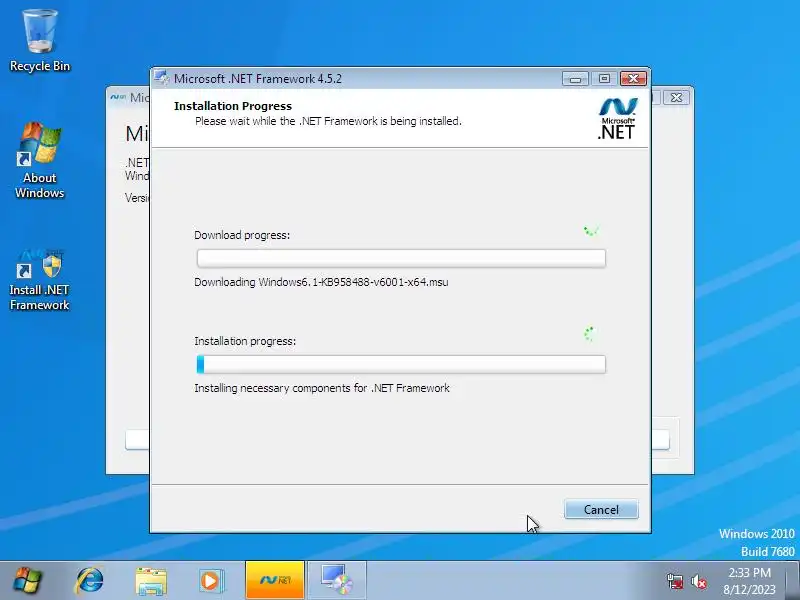The image size is (800, 600).
Task: Select the Install .NET Framework desktop shortcut
Action: point(40,281)
